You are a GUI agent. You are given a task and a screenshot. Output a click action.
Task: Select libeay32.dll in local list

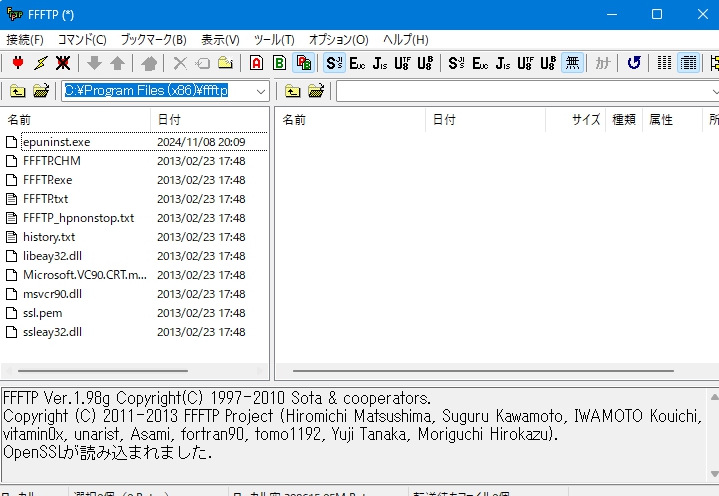click(52, 256)
